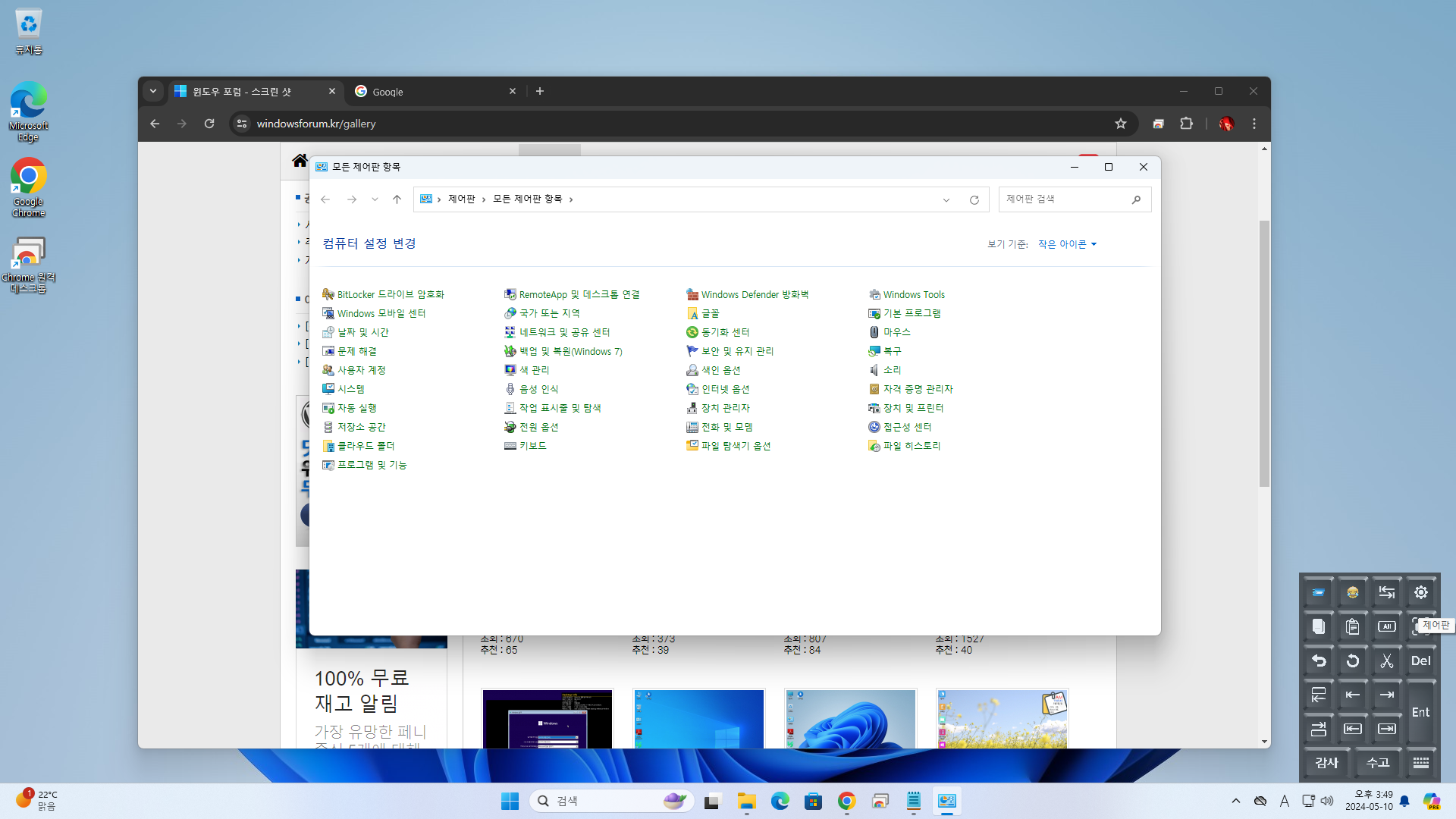The width and height of the screenshot is (1456, 819).
Task: Click the 전원 옵션 icon item
Action: [510, 427]
